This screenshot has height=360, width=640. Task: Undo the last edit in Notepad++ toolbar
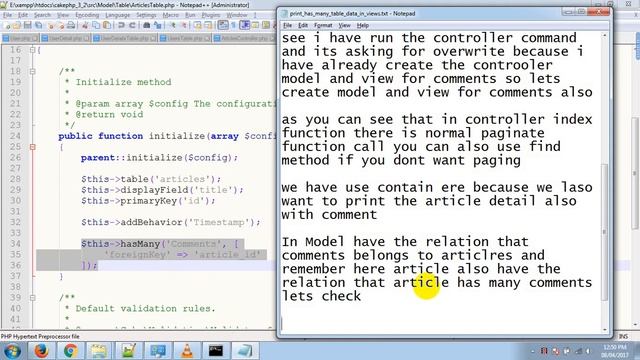pos(121,26)
